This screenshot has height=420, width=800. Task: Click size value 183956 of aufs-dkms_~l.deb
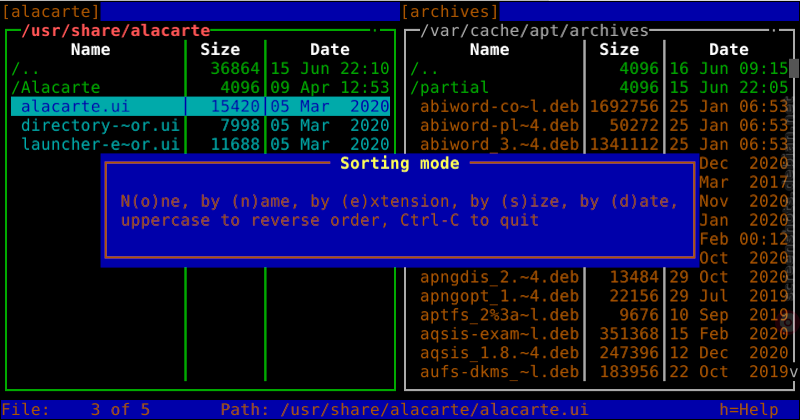point(629,371)
